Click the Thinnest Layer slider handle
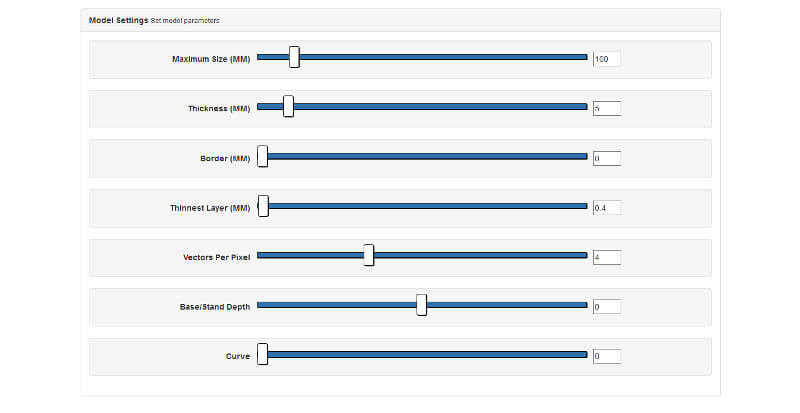Screen dimensions: 800x413 click(x=263, y=206)
